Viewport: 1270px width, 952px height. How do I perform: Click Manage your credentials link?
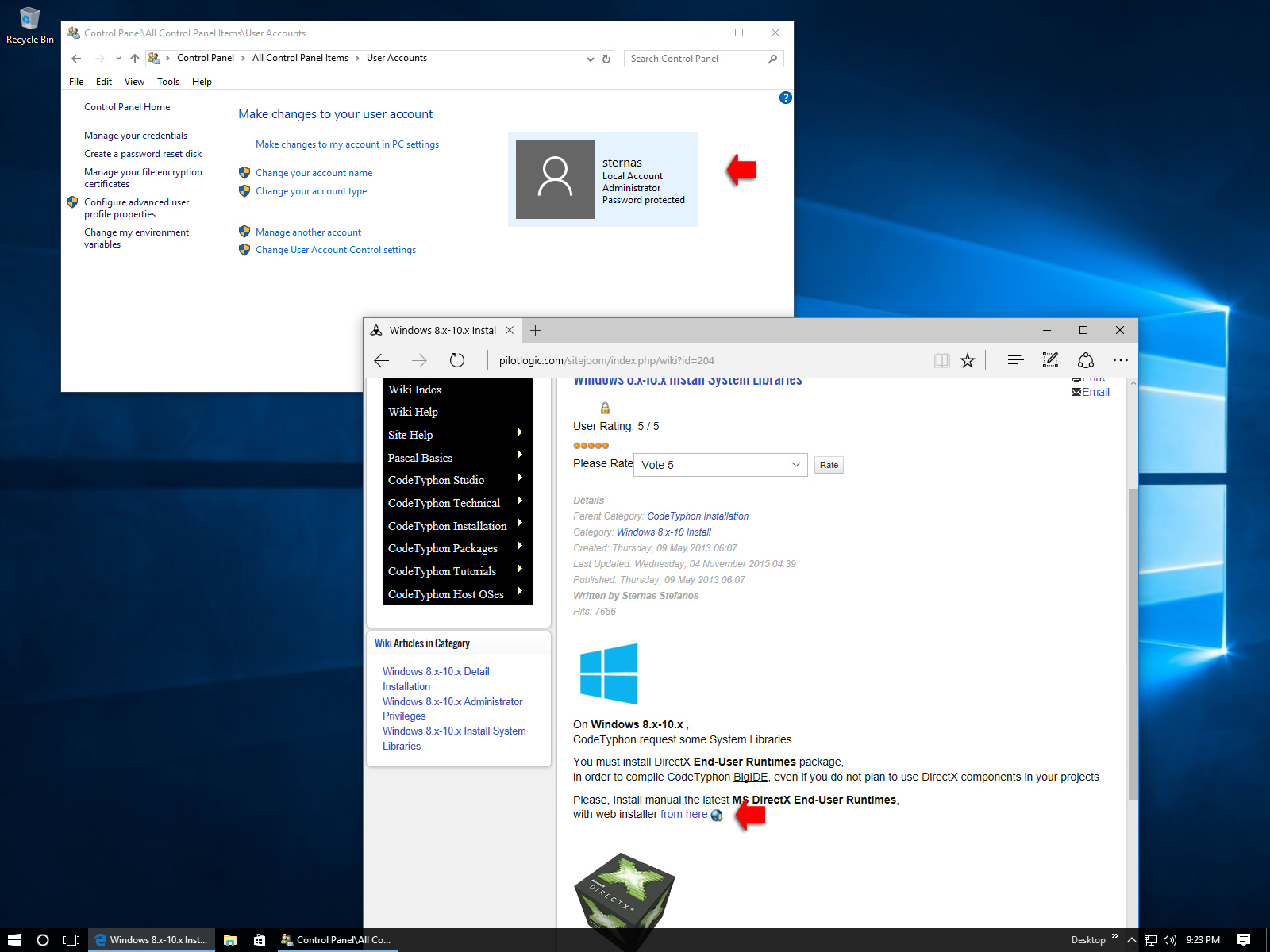136,136
